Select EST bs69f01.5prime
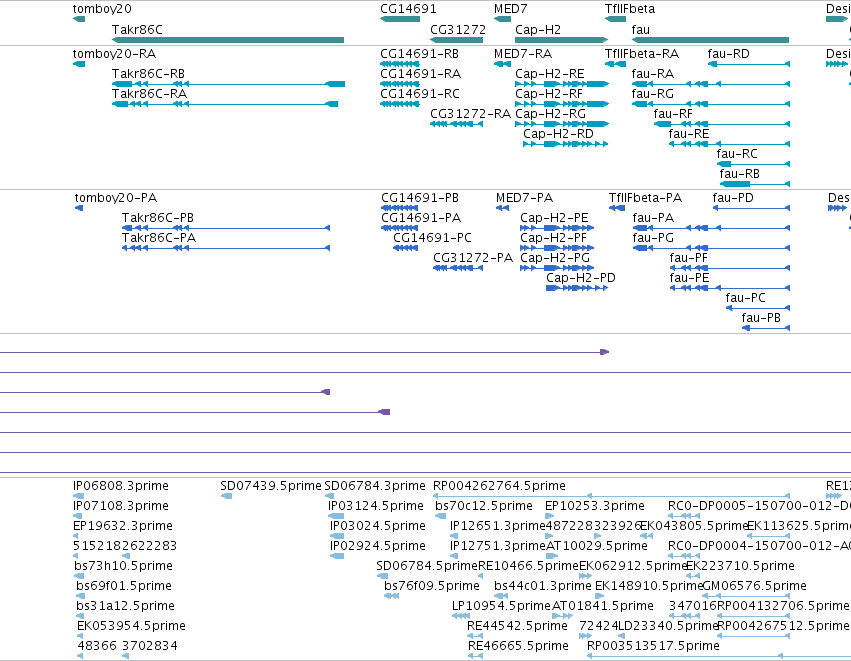 pos(80,596)
